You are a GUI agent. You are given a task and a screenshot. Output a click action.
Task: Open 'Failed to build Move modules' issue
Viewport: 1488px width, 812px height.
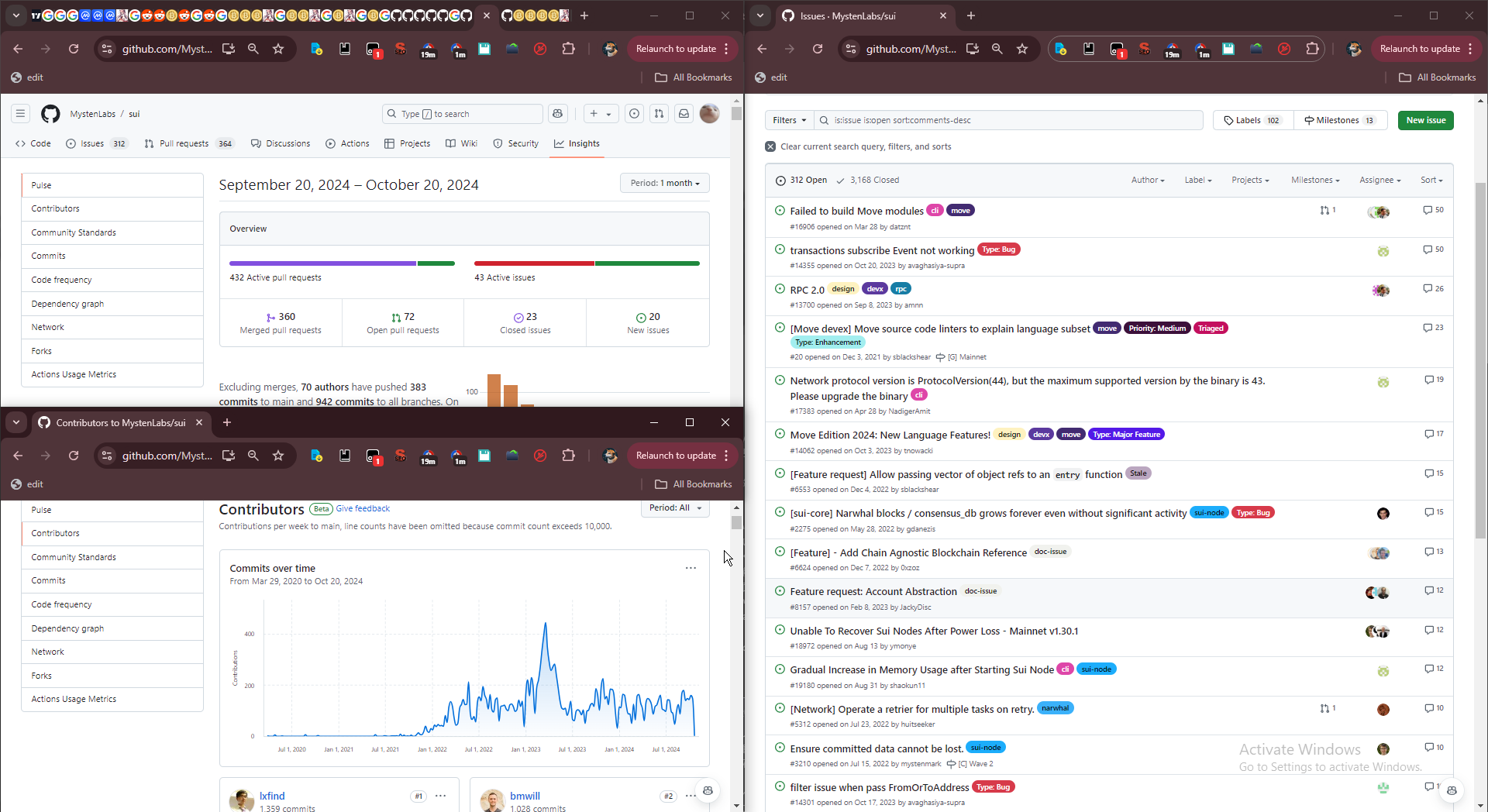pos(856,211)
